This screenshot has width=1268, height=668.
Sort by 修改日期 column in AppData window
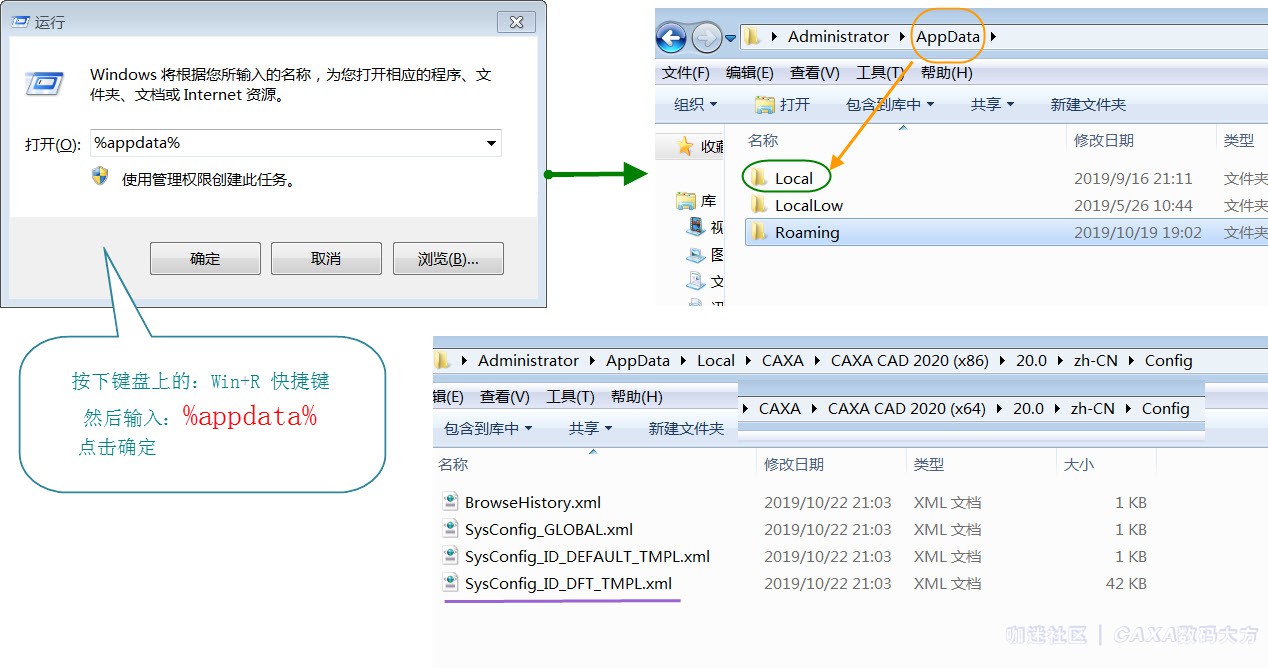(1103, 141)
